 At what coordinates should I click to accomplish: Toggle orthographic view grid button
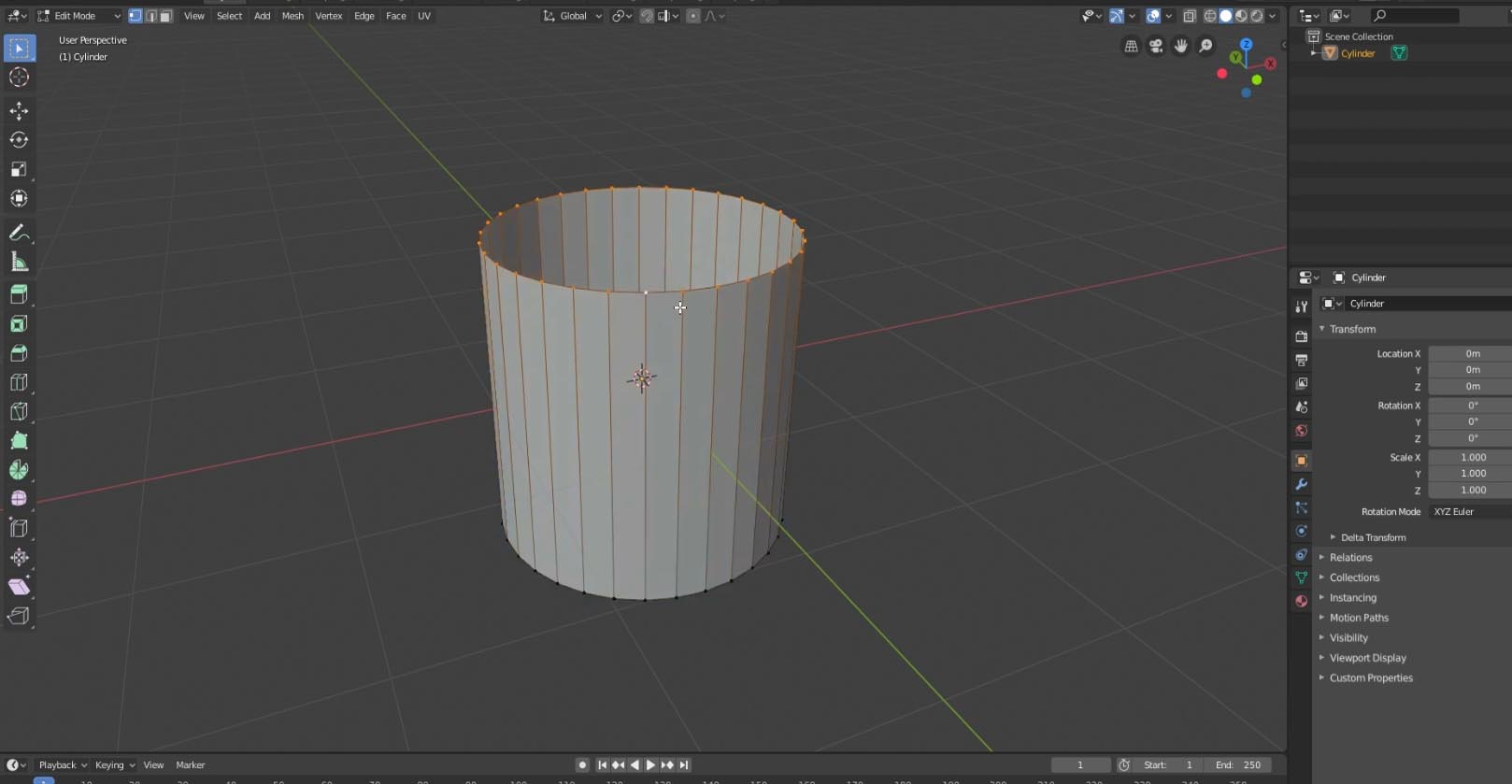coord(1131,46)
